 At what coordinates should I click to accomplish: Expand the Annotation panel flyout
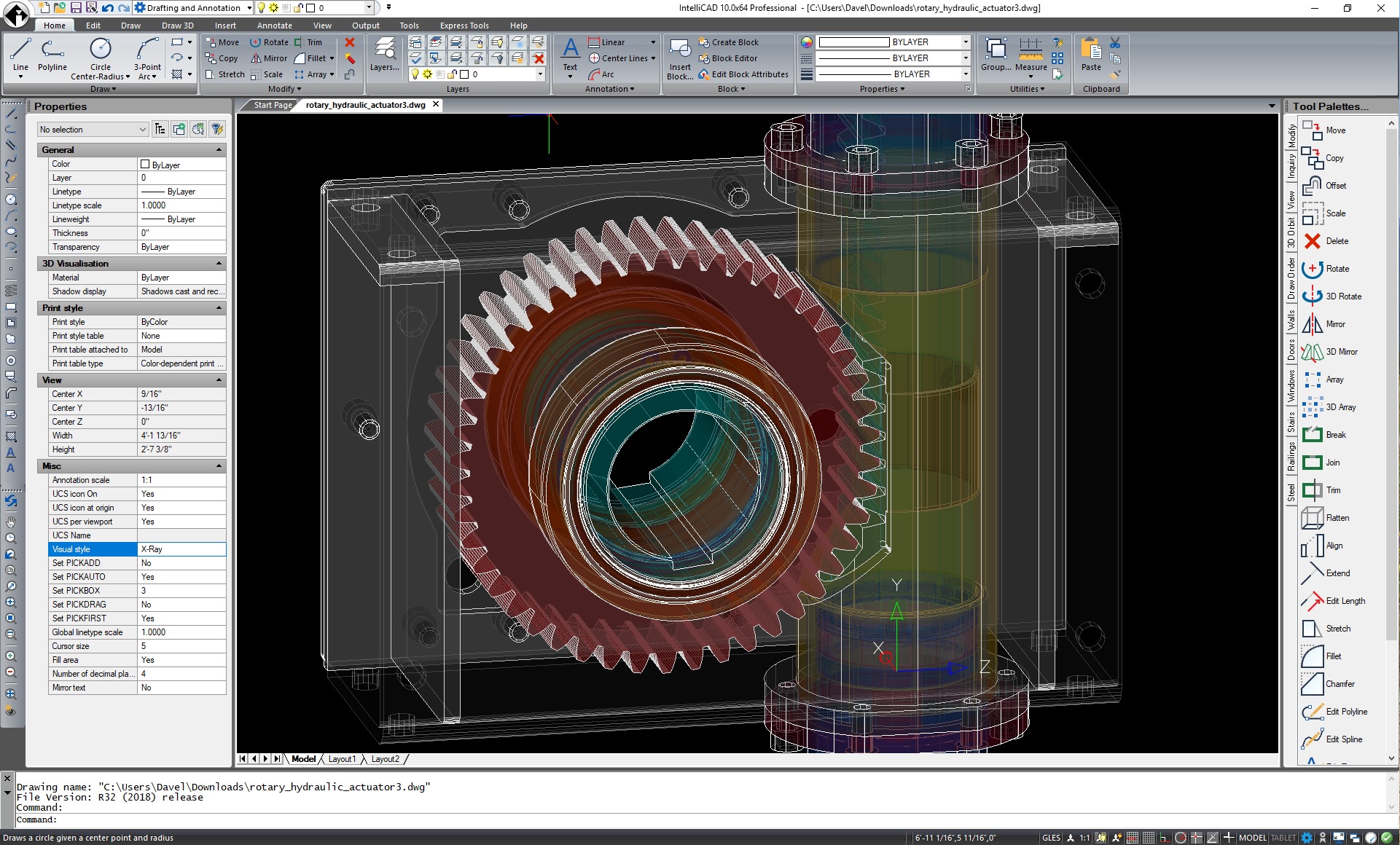609,89
